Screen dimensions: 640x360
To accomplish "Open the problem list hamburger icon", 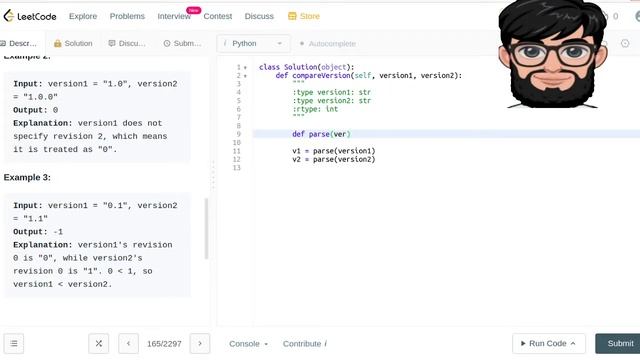I will coord(14,344).
